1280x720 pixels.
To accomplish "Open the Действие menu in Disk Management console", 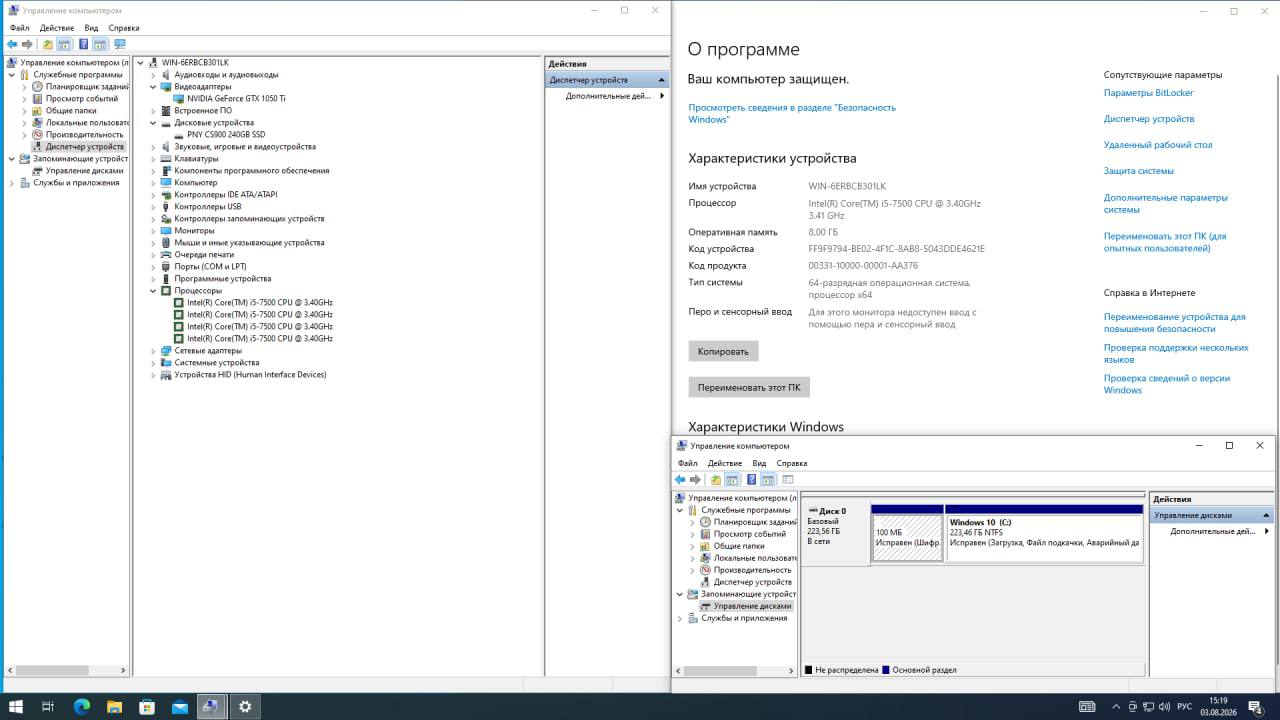I will (x=725, y=463).
